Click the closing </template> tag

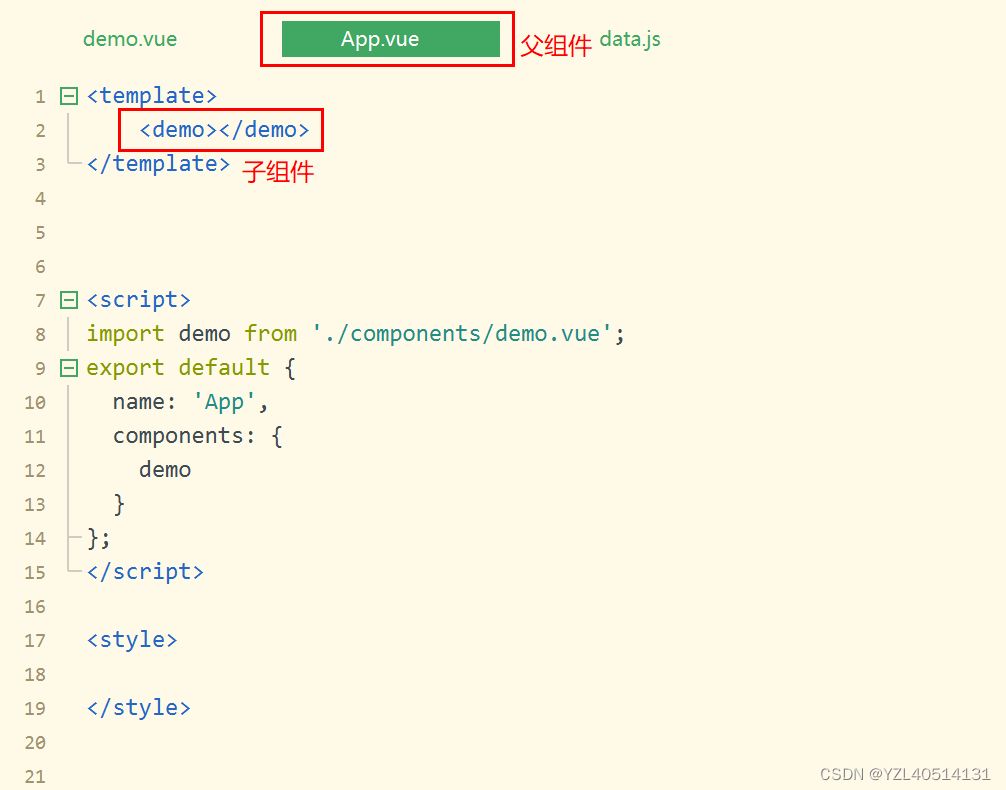[158, 164]
